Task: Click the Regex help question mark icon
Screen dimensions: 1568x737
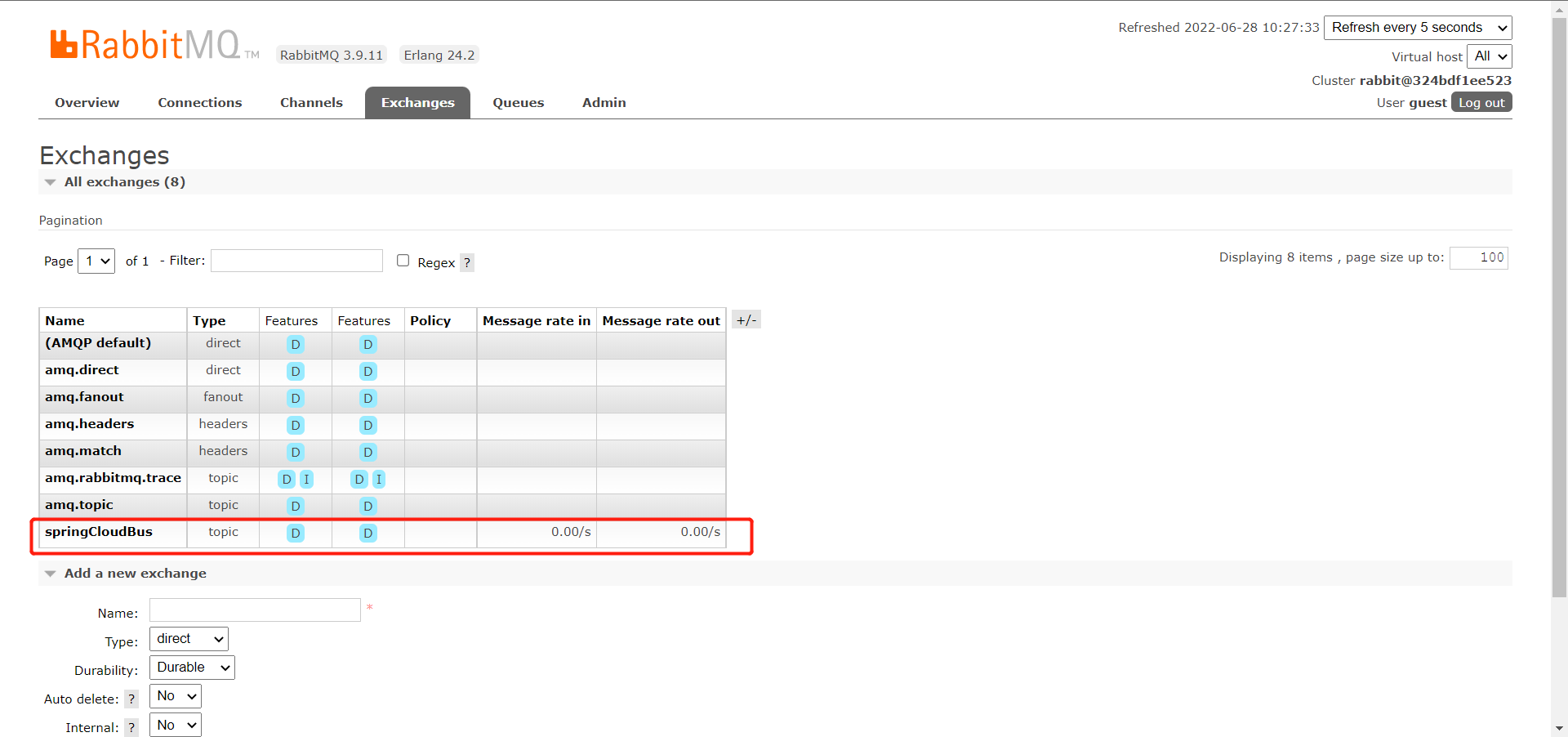Action: click(x=467, y=263)
